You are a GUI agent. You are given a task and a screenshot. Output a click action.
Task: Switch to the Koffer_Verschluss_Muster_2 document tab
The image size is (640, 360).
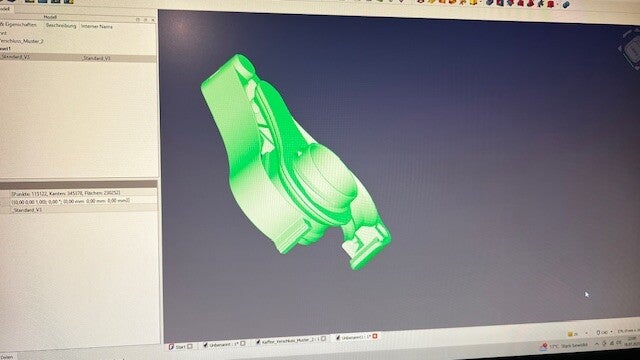click(x=289, y=340)
